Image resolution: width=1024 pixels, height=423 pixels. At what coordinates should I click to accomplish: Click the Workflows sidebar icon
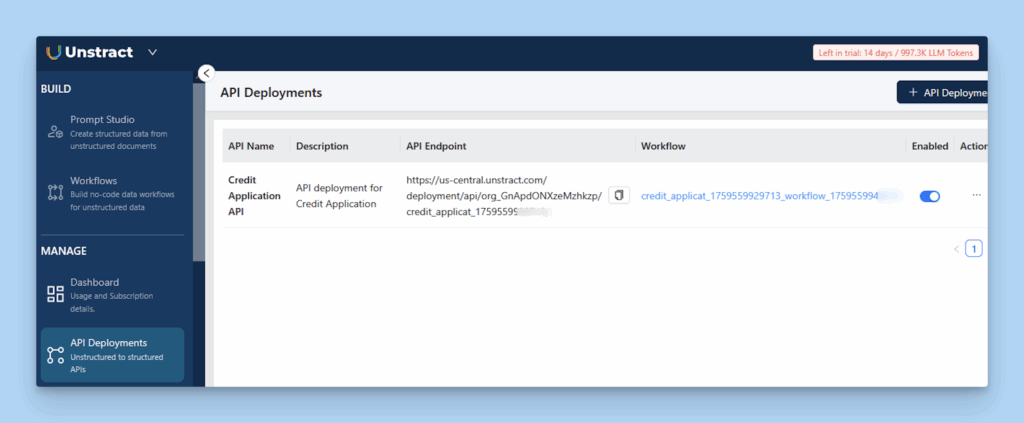coord(56,193)
